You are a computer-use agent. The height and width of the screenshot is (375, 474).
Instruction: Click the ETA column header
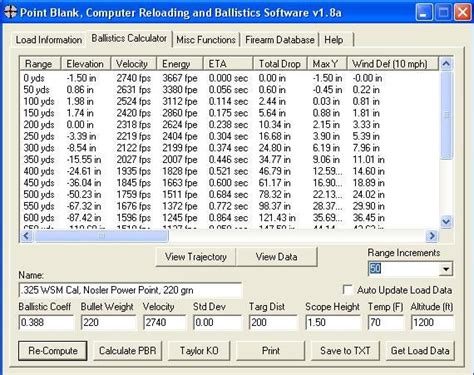pyautogui.click(x=228, y=64)
